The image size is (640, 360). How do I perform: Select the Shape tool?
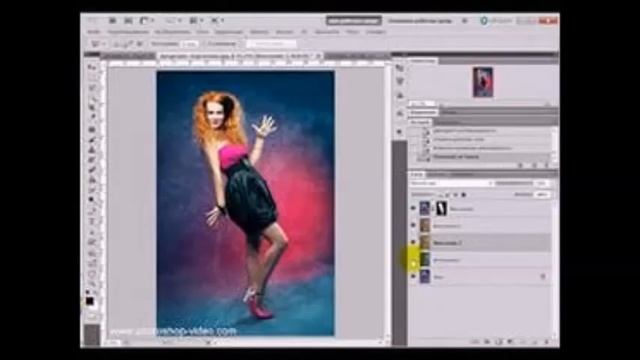(92, 242)
